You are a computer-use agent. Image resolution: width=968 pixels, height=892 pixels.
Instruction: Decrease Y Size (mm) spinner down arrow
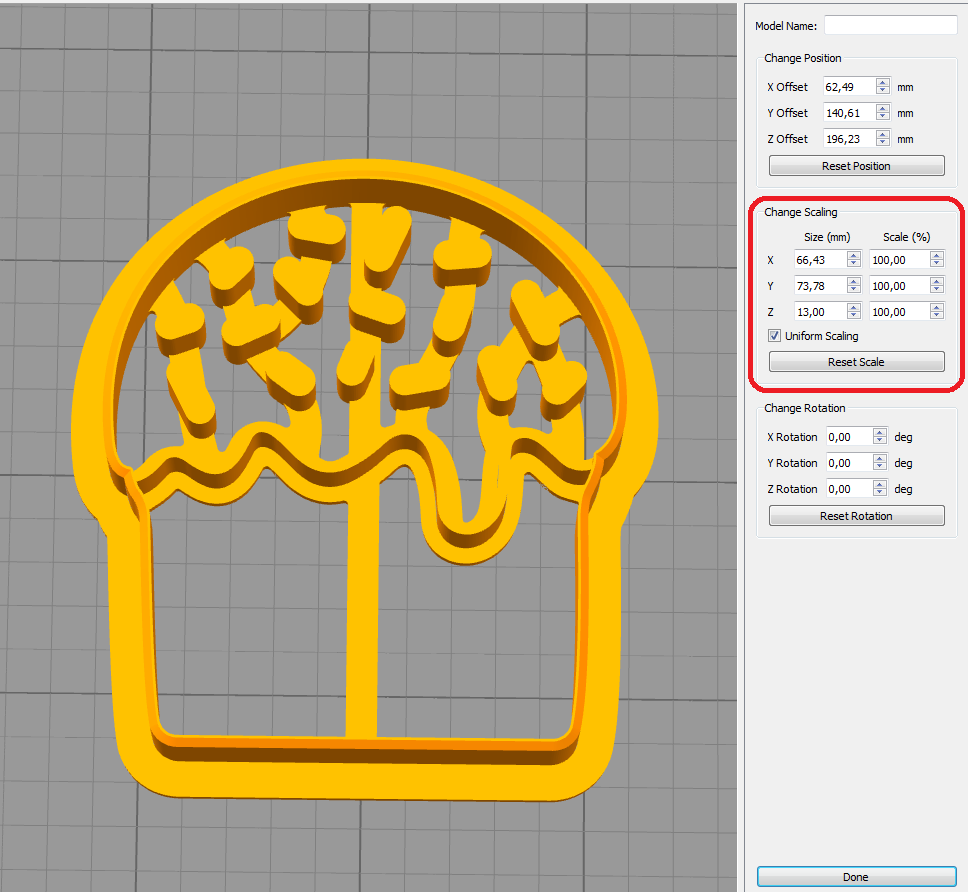click(853, 290)
